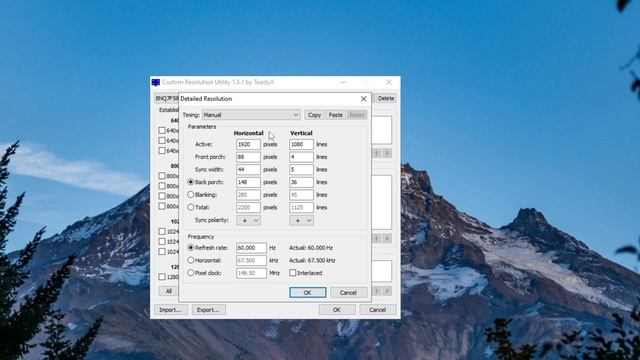Click the greyed Reset button

pyautogui.click(x=357, y=115)
